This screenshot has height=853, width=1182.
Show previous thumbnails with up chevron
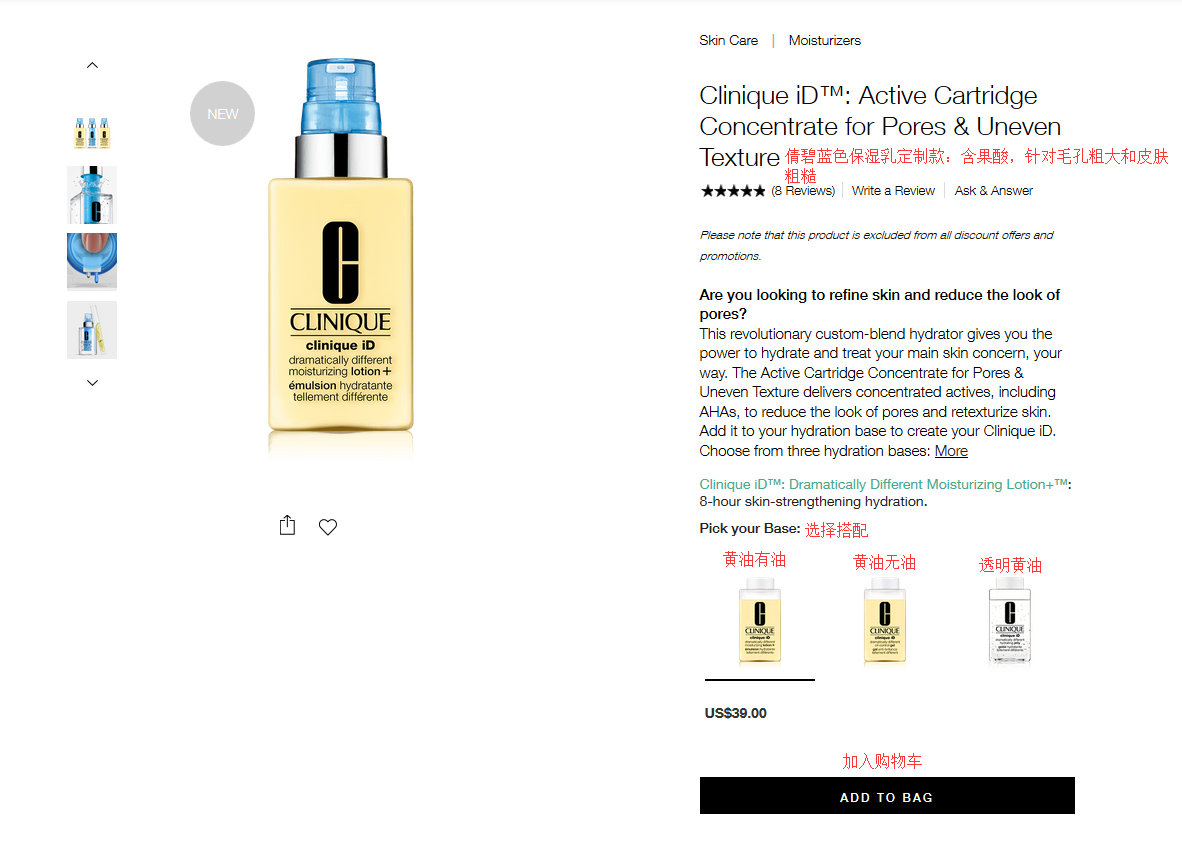(x=92, y=66)
